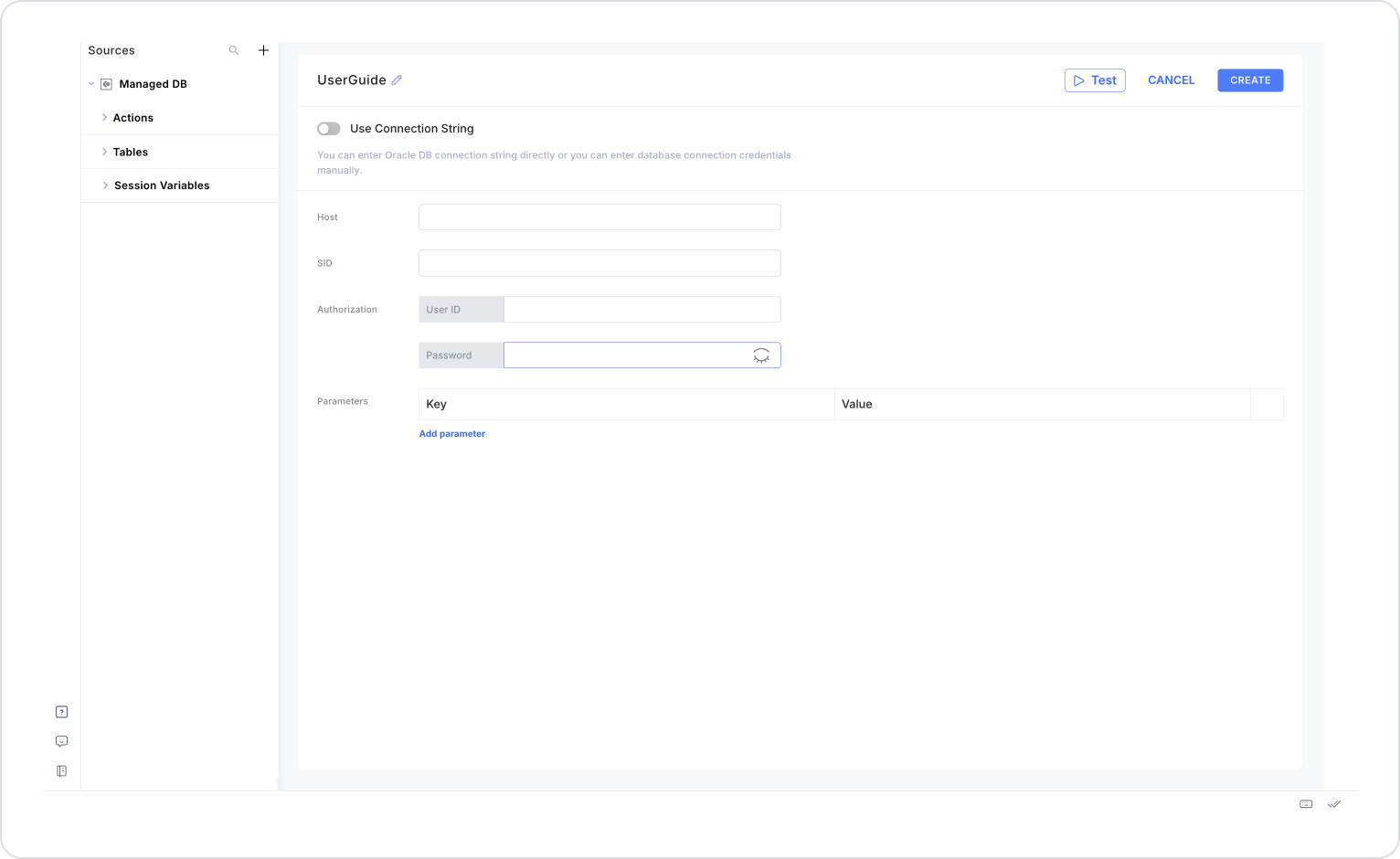Click the Managed DB database icon

106,84
